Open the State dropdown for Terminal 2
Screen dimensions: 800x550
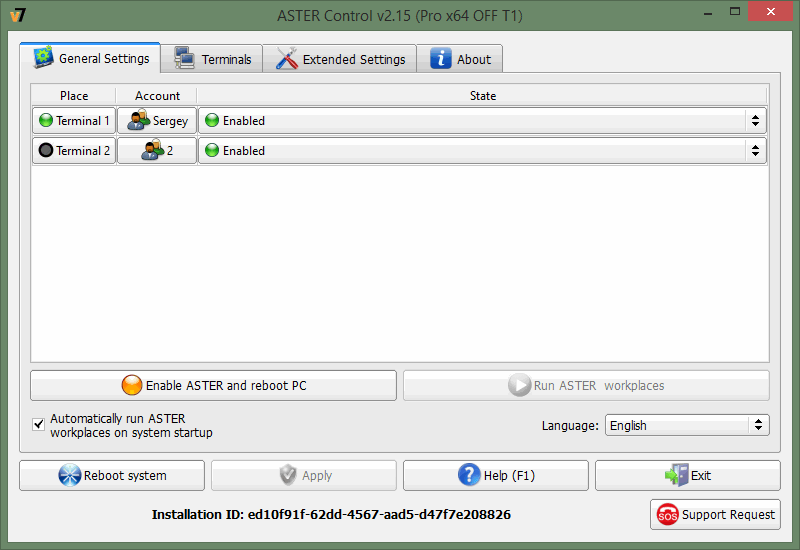coord(482,151)
